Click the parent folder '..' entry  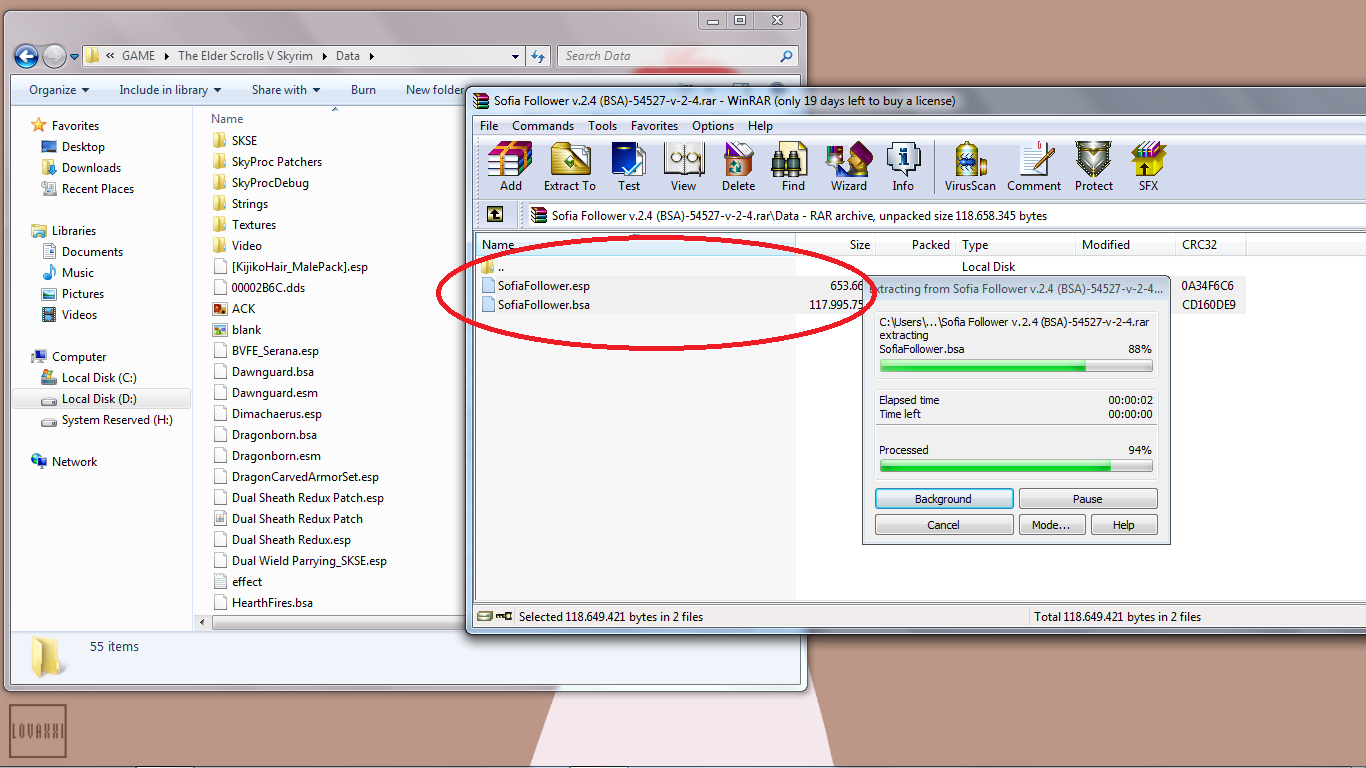(x=492, y=267)
